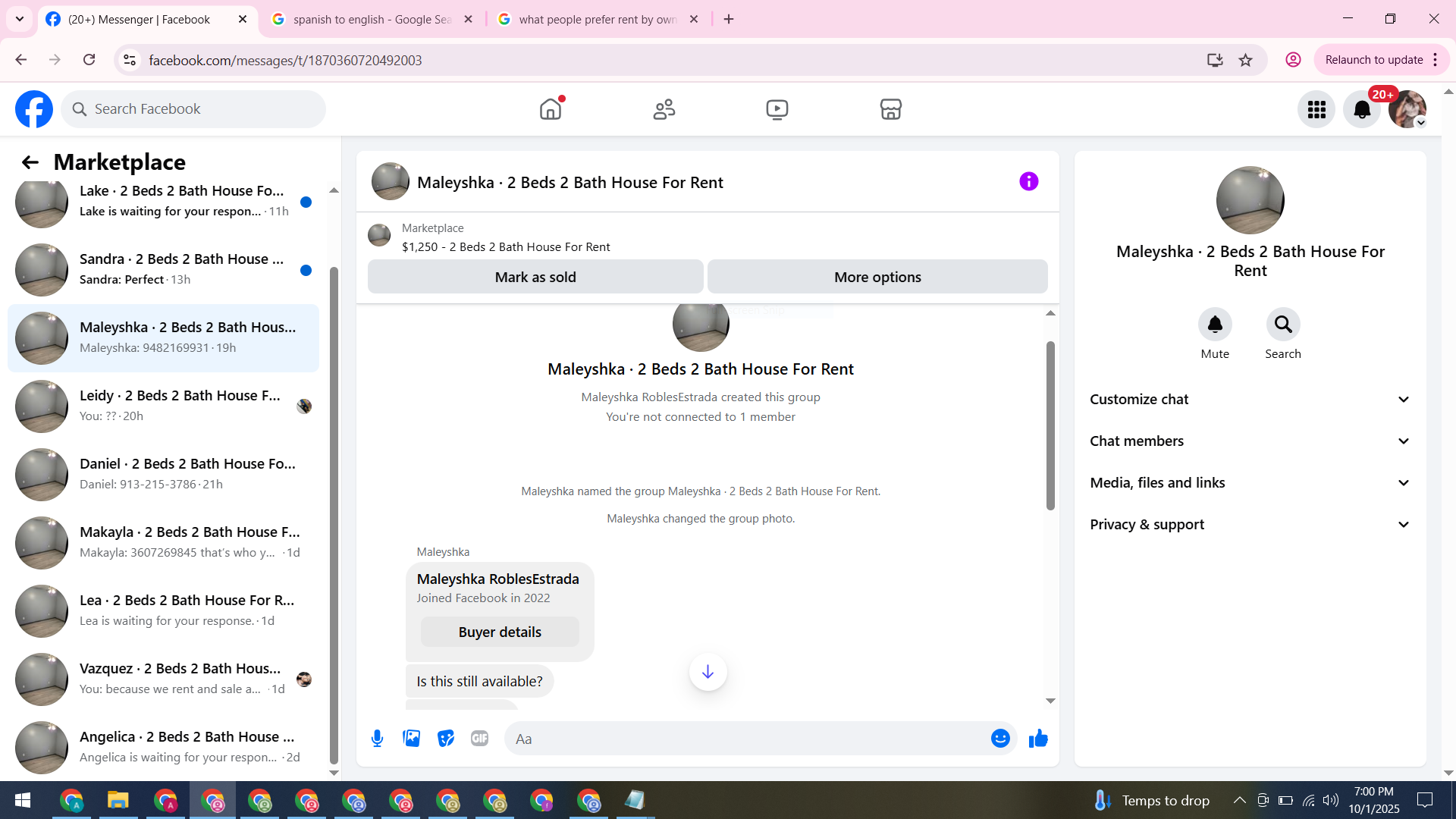Screen dimensions: 1456x819
Task: Show hidden system tray icons chevron
Action: [x=1239, y=800]
